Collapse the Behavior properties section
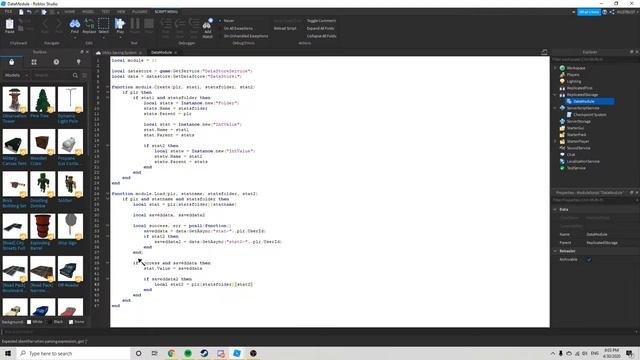This screenshot has height=360, width=640. pyautogui.click(x=555, y=251)
